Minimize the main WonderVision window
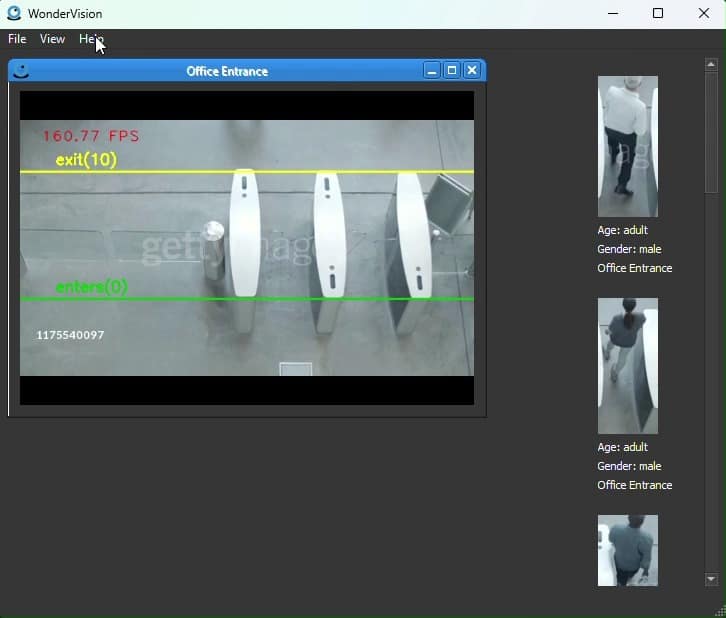Viewport: 726px width, 618px height. 612,14
